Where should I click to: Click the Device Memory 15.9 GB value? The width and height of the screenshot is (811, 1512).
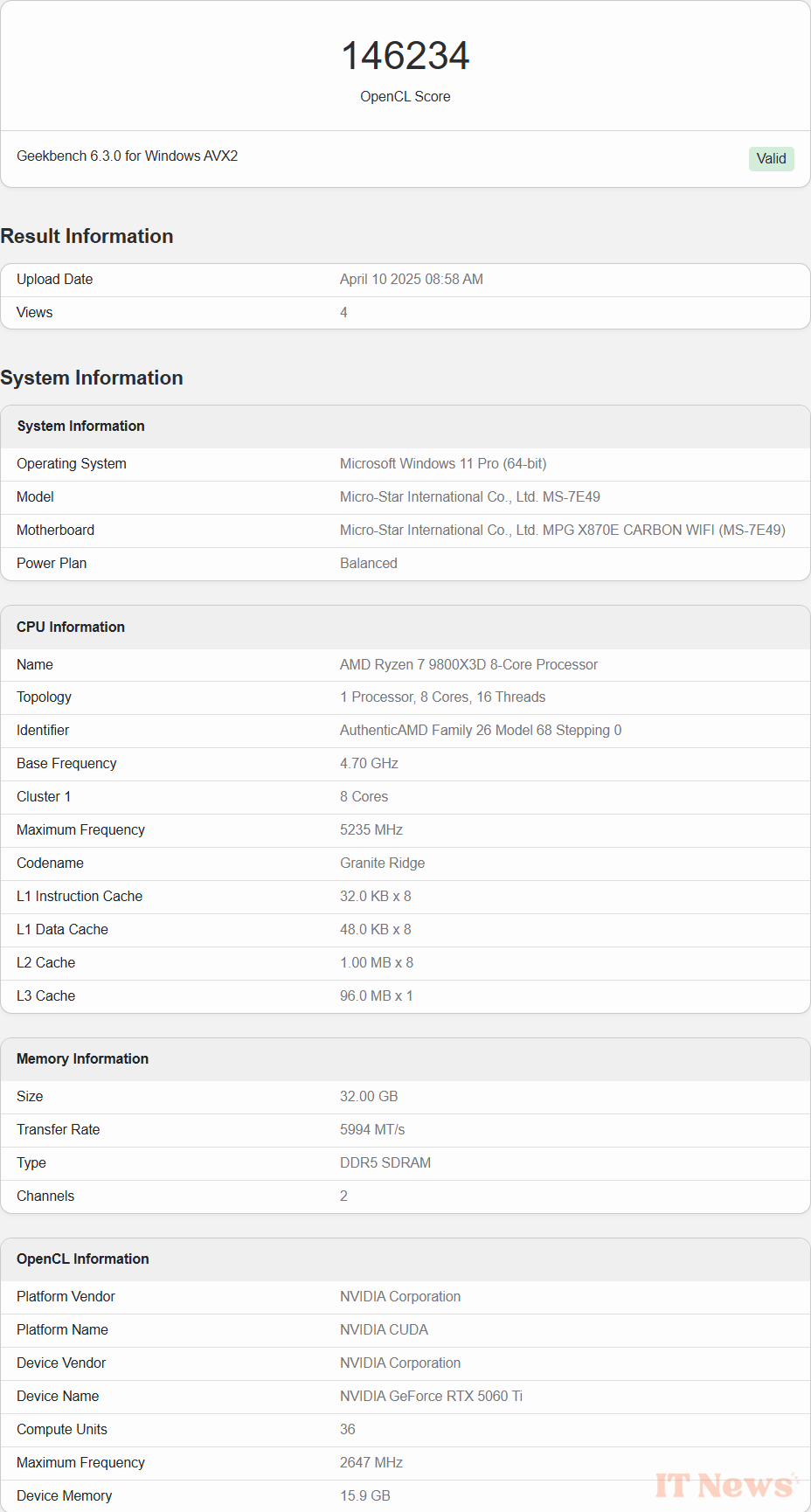point(364,1496)
